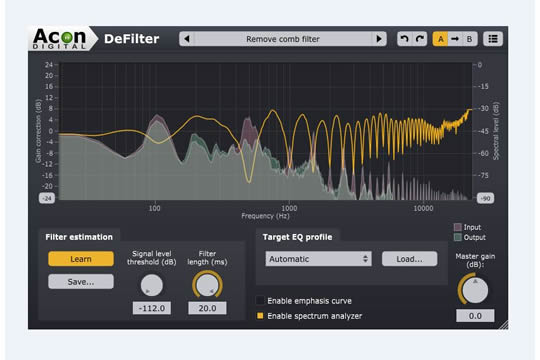Switch to B settings slot

coord(469,39)
